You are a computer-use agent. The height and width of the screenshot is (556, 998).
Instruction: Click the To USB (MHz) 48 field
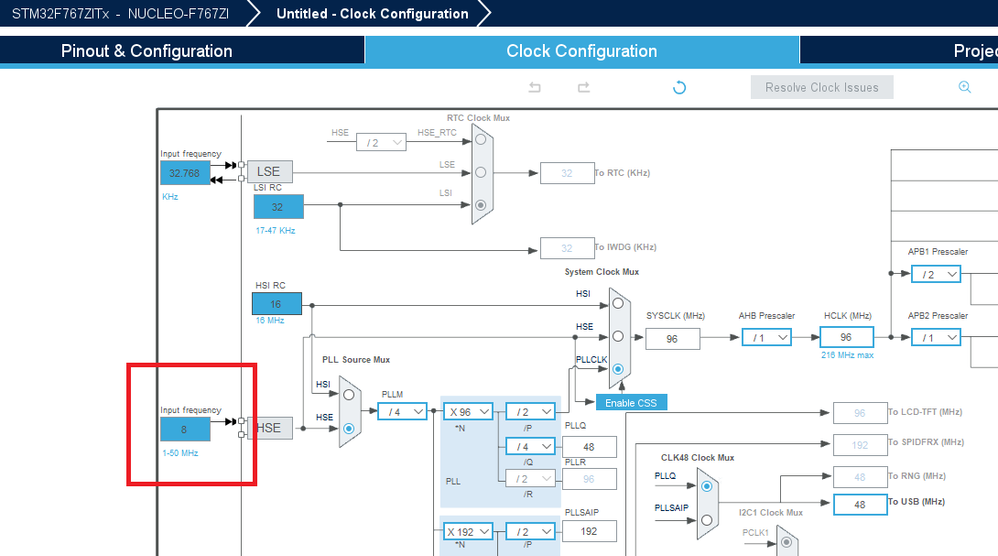pyautogui.click(x=860, y=504)
